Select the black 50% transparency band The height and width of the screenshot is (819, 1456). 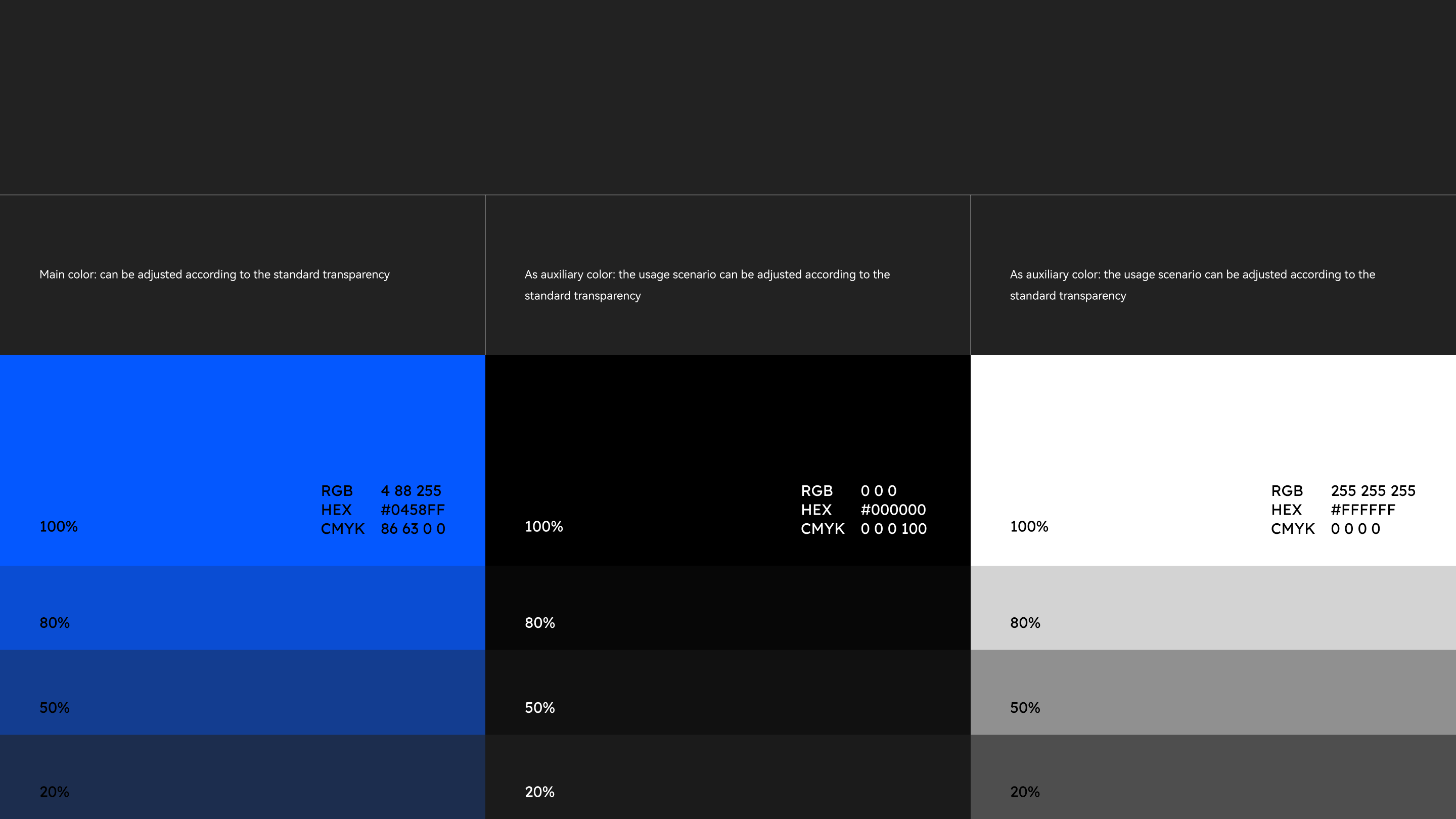tap(728, 693)
